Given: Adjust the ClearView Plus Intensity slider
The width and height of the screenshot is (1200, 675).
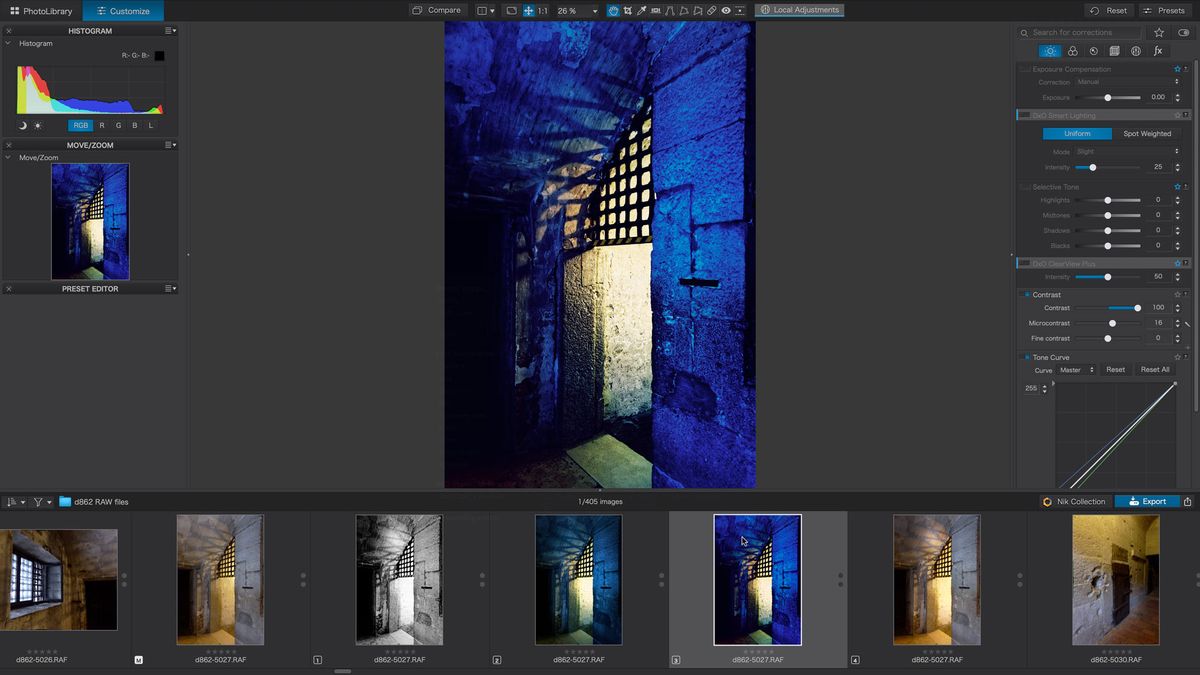Looking at the screenshot, I should [1108, 277].
